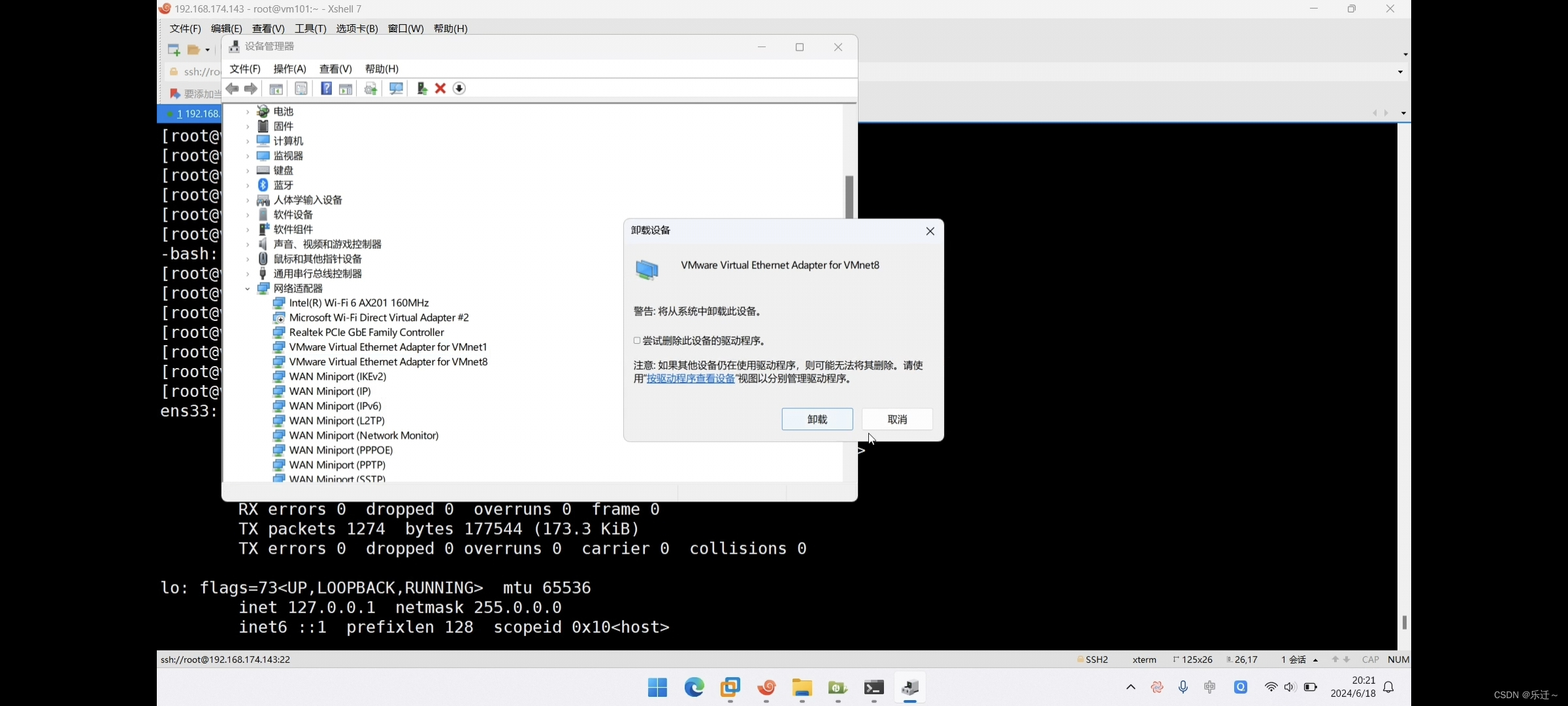
Task: Open Windows Start menu
Action: pos(657,688)
